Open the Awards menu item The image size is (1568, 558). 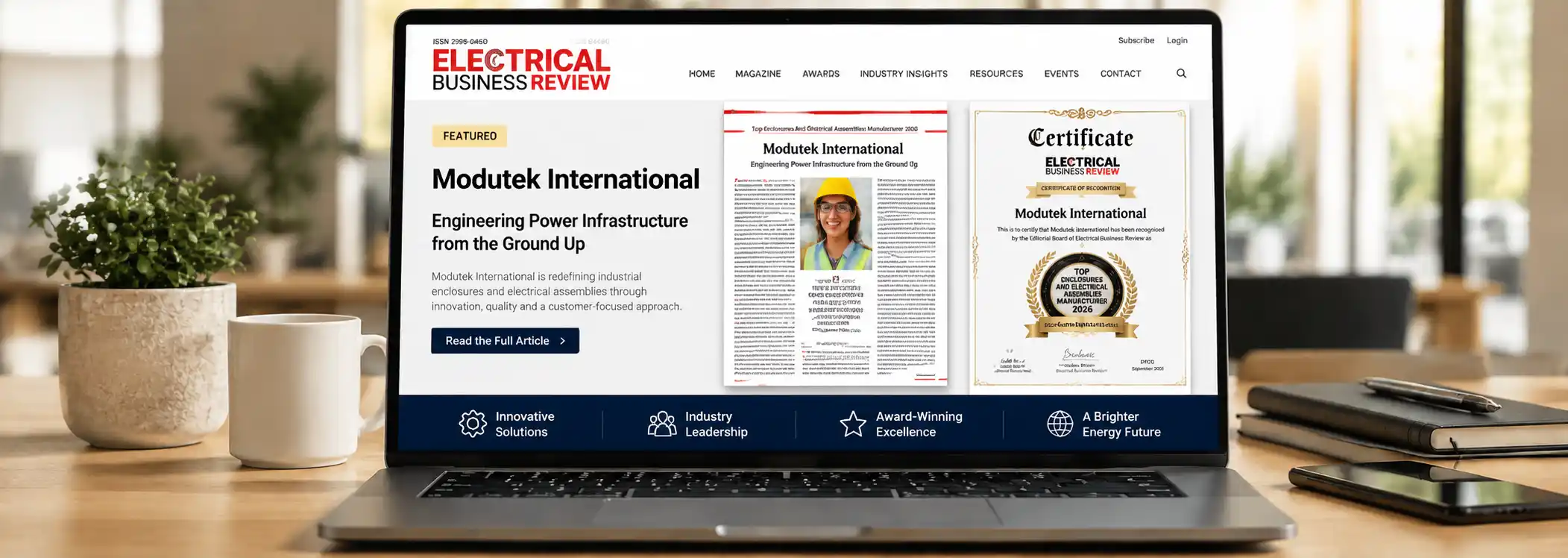(x=821, y=74)
